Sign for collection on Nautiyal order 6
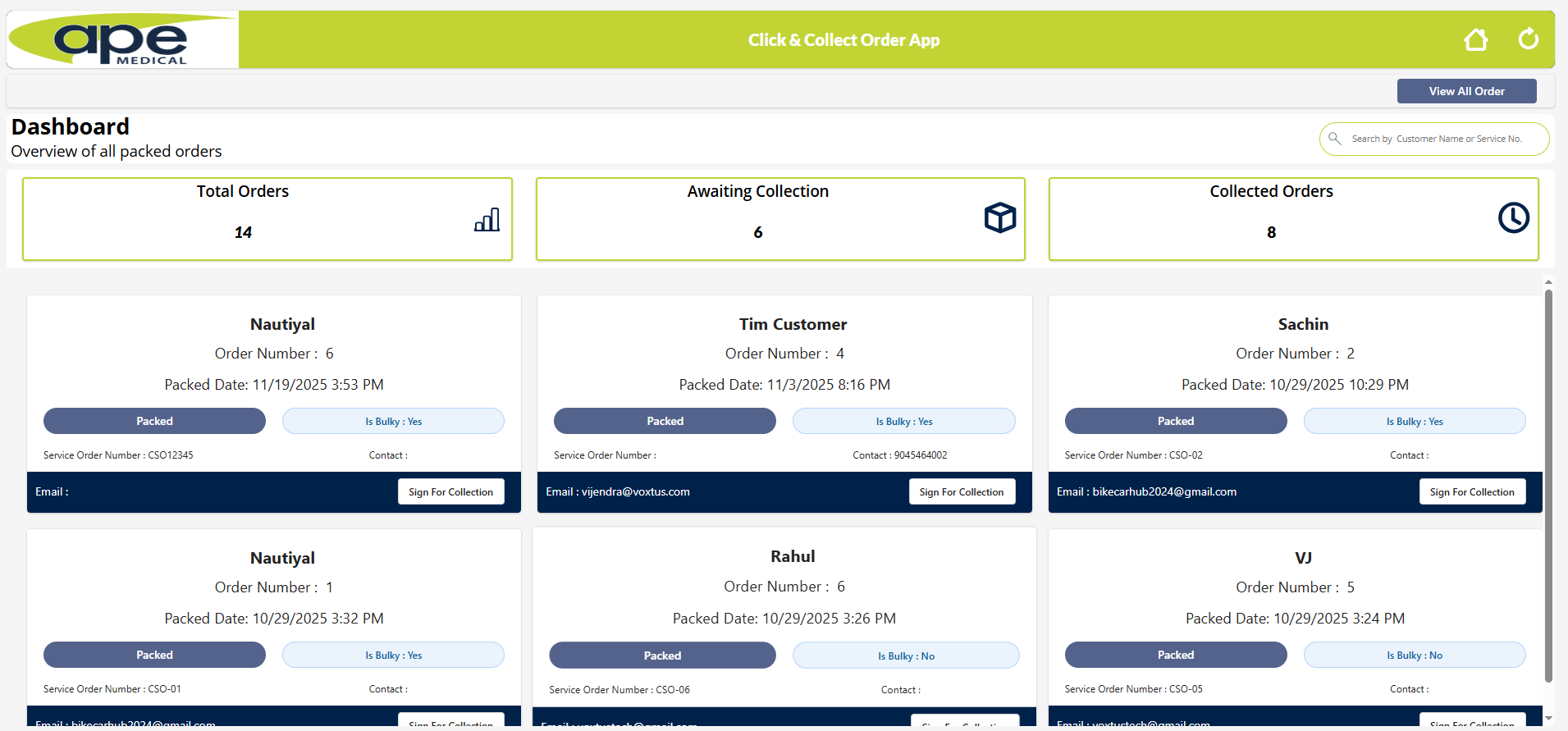 click(450, 491)
